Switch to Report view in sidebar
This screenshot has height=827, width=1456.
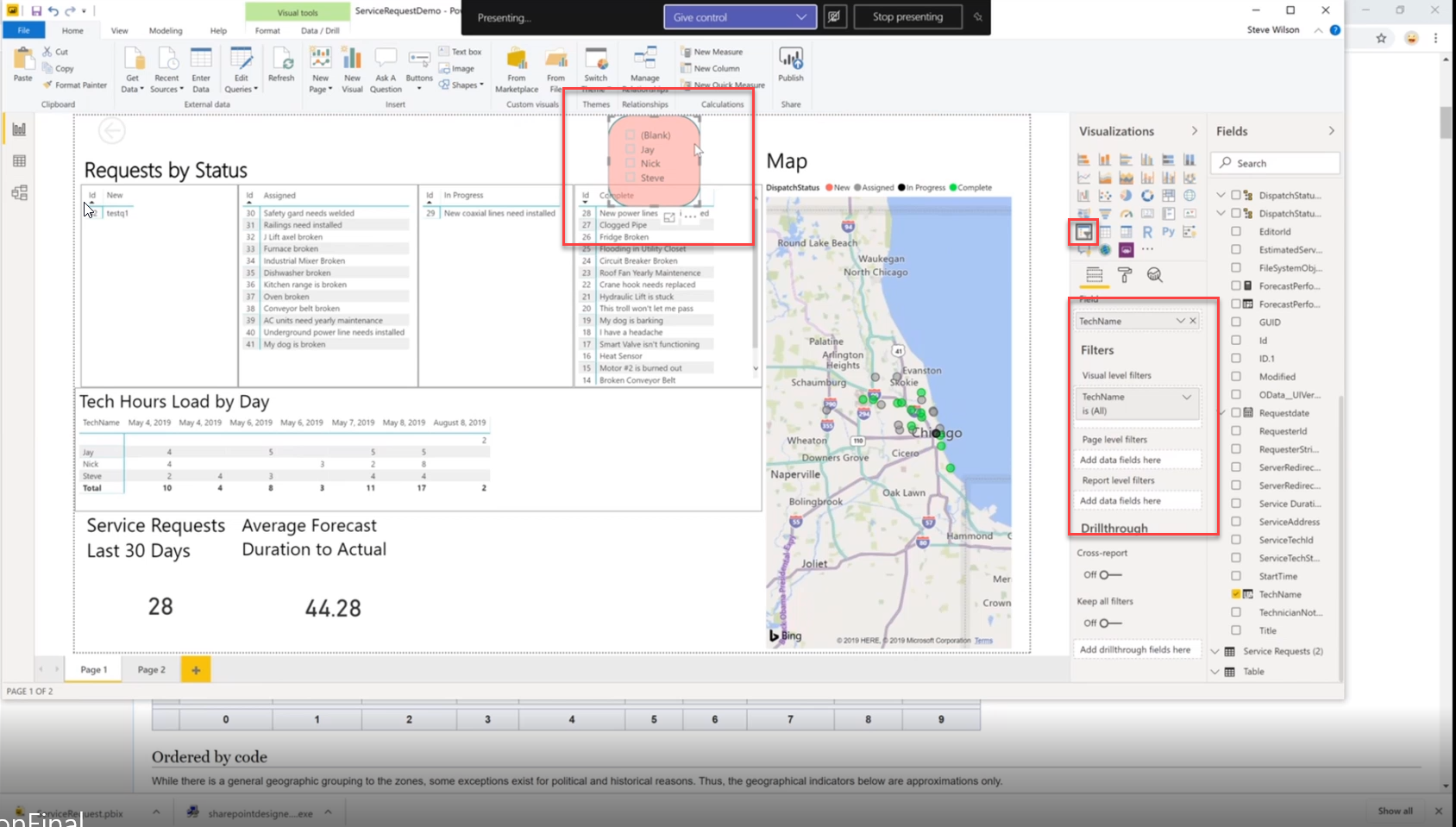point(19,129)
